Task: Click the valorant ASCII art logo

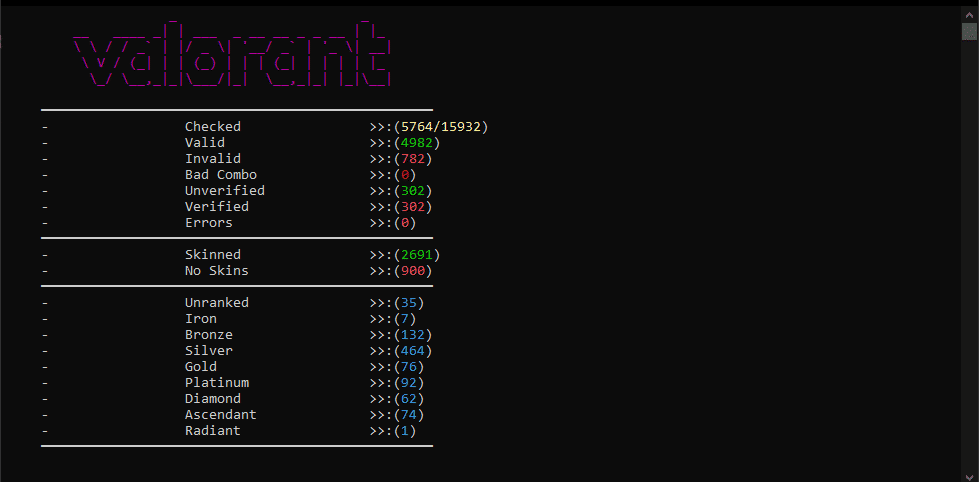Action: point(232,55)
